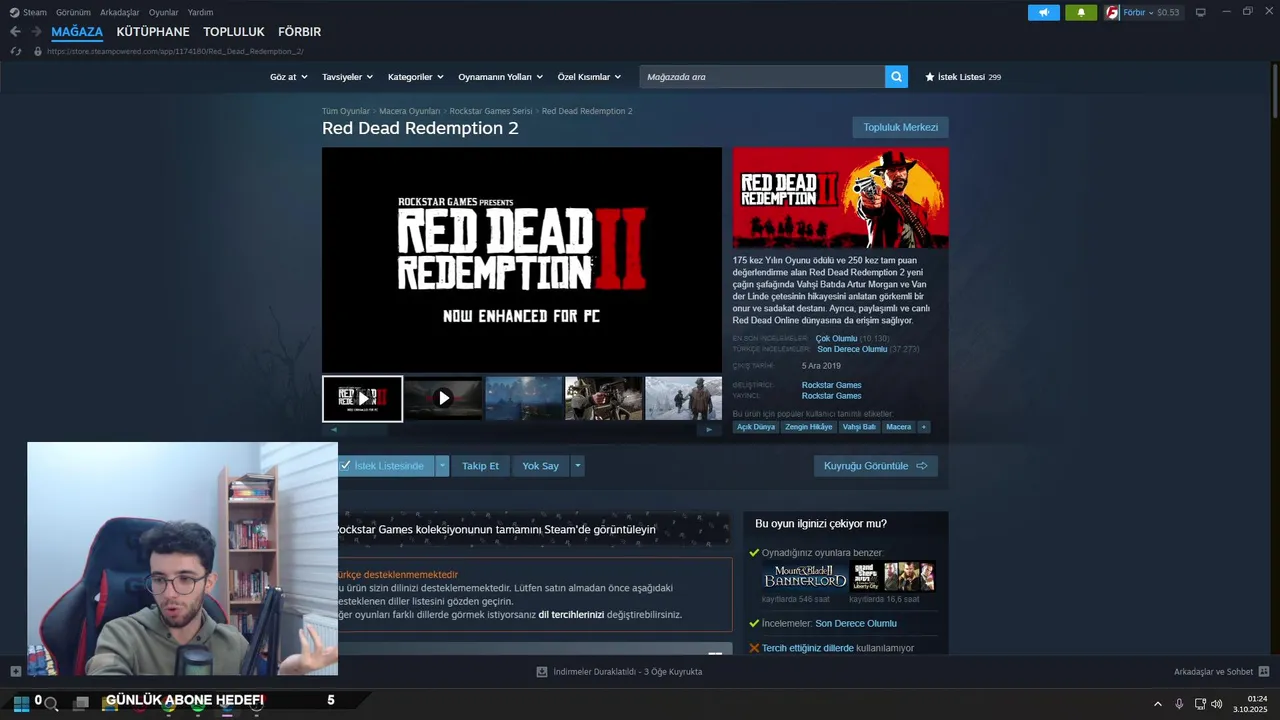Open the add game plus icon
The image size is (1280, 720).
15,671
